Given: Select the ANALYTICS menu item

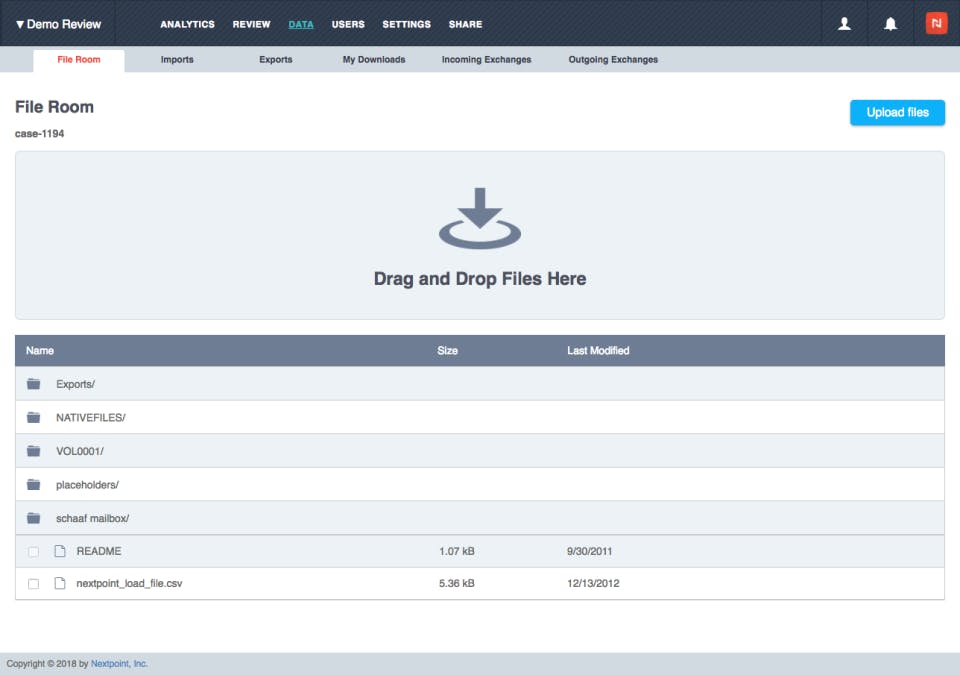Looking at the screenshot, I should (187, 24).
